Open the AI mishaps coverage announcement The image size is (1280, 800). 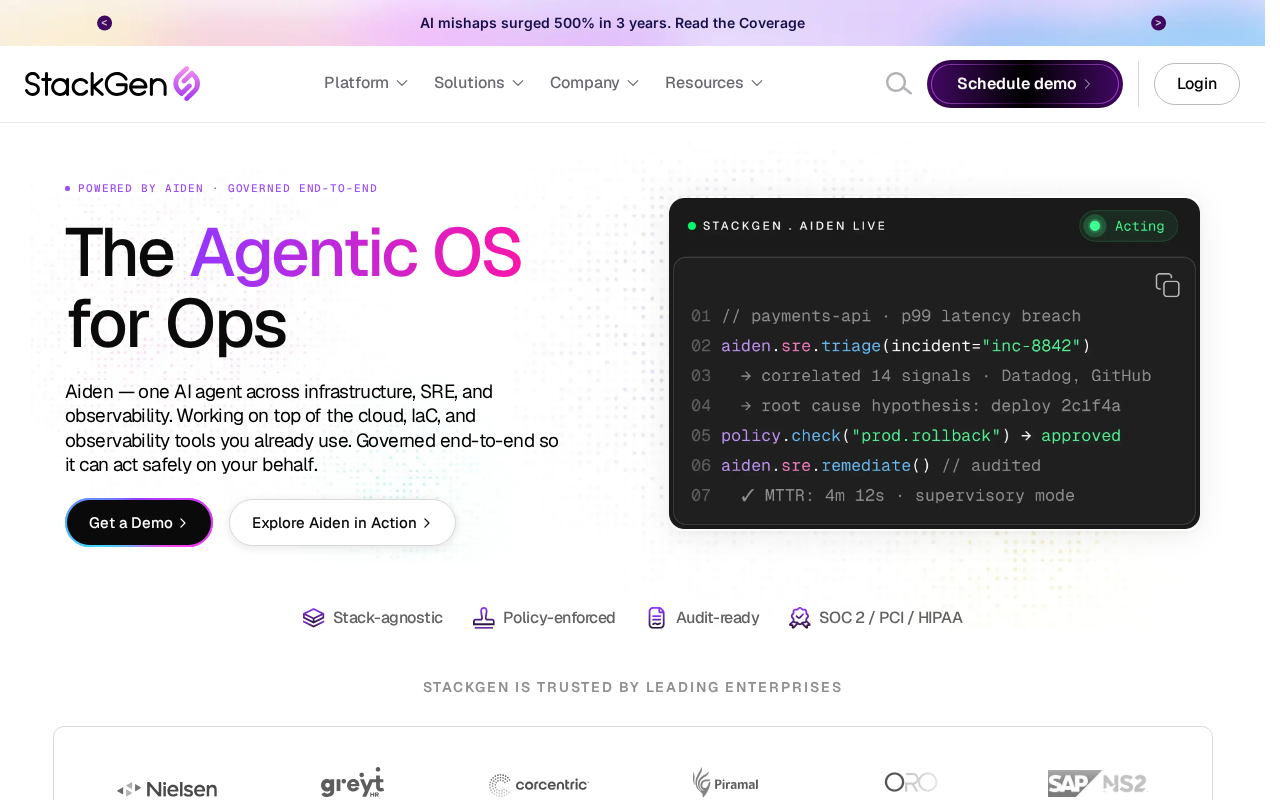pos(612,23)
